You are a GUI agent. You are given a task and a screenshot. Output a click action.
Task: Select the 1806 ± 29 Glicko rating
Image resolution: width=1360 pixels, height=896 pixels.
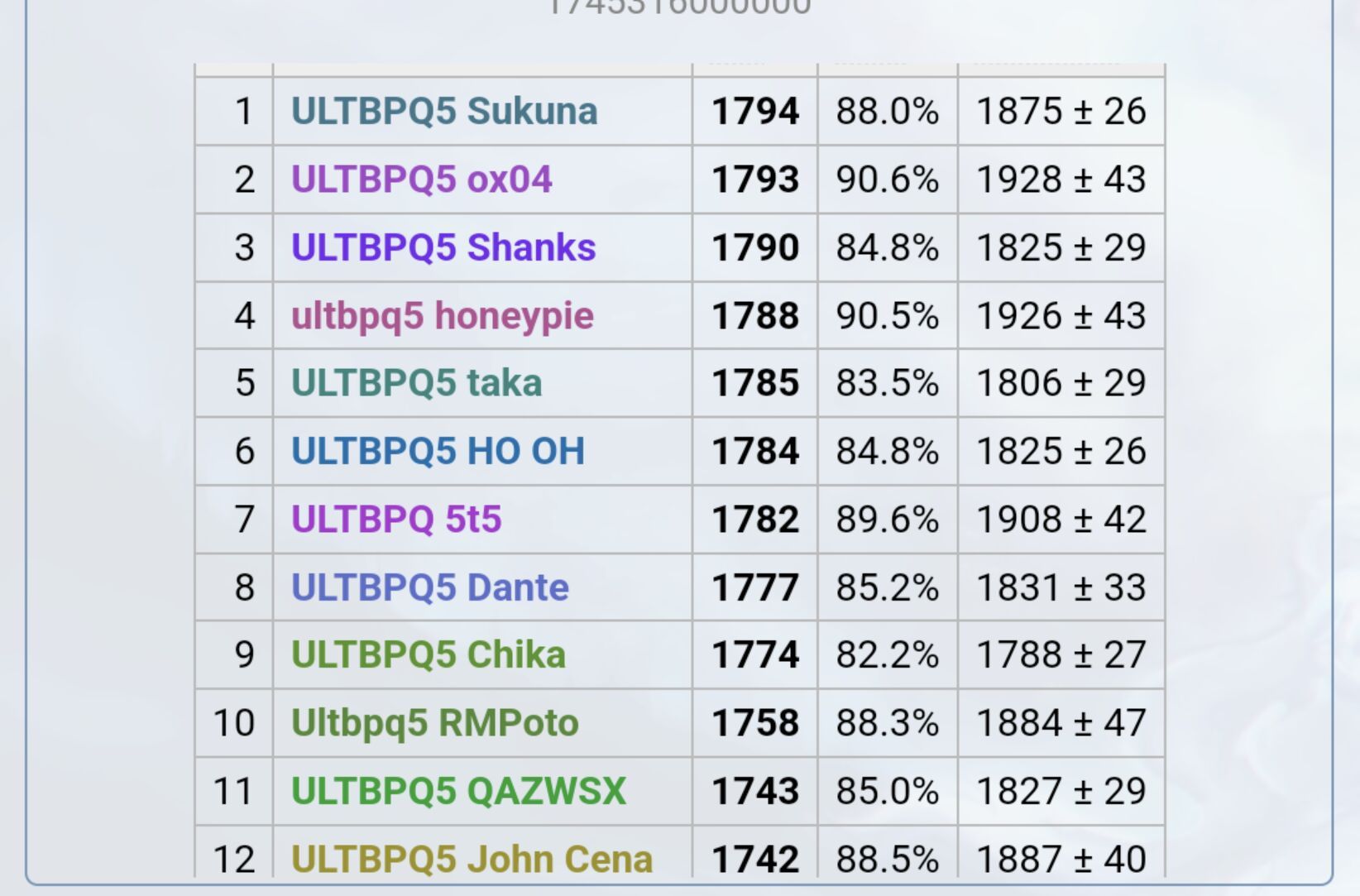point(1061,383)
